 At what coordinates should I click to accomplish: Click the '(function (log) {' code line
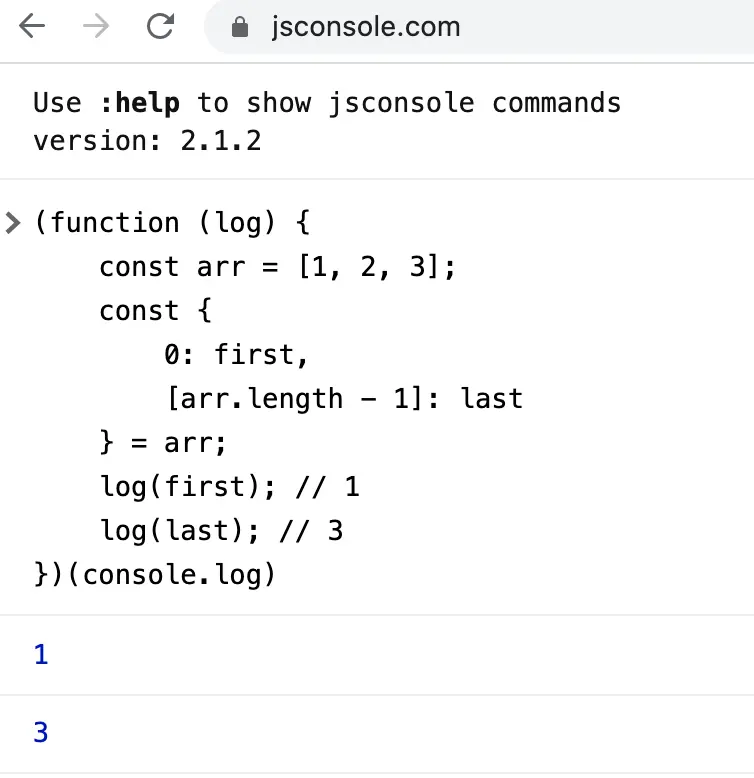click(x=172, y=222)
